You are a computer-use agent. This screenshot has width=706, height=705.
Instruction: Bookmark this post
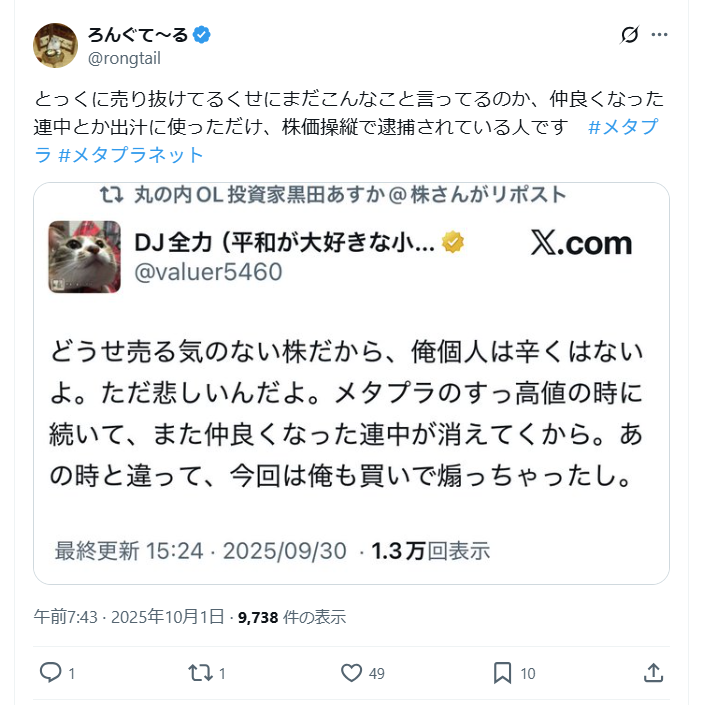pyautogui.click(x=502, y=673)
